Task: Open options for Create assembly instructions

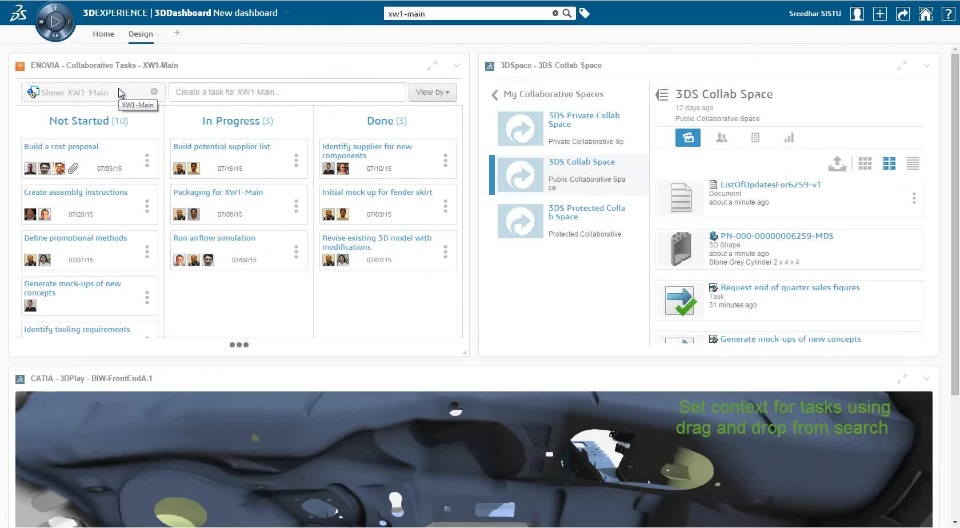Action: pyautogui.click(x=147, y=206)
